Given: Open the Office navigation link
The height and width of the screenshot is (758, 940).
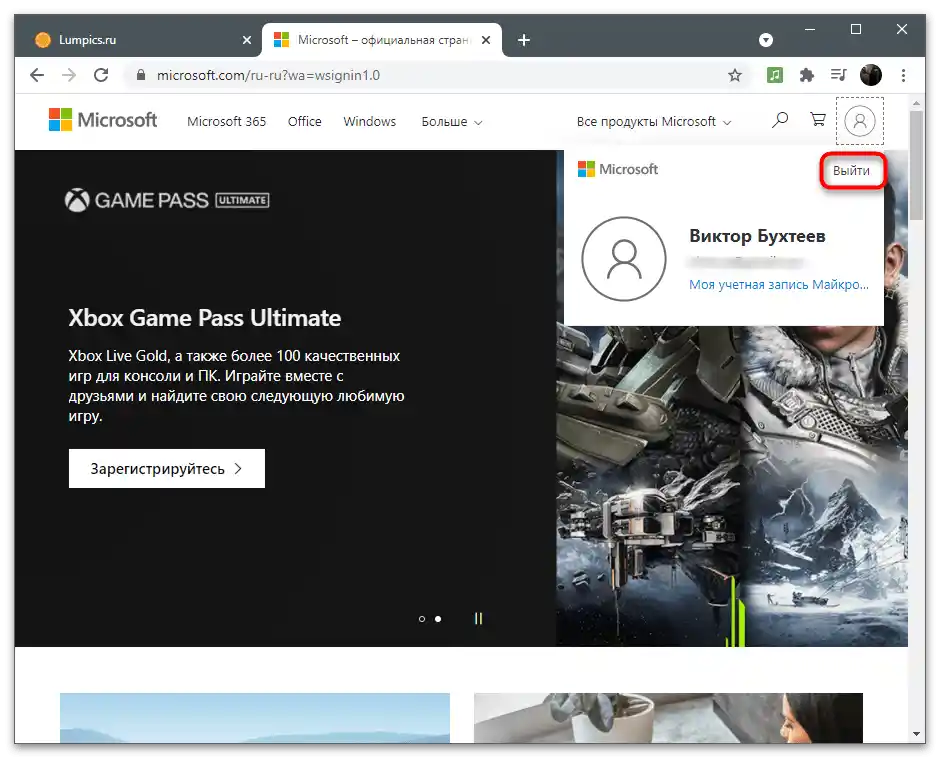Looking at the screenshot, I should [x=305, y=122].
